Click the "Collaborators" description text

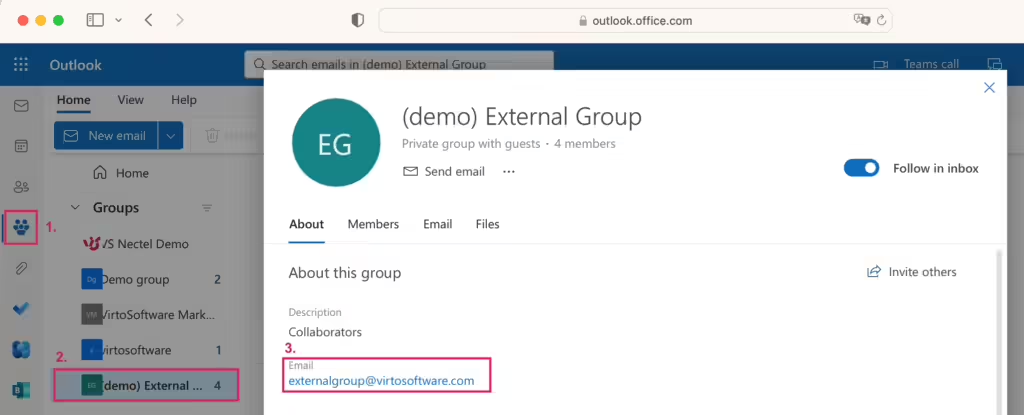(325, 332)
